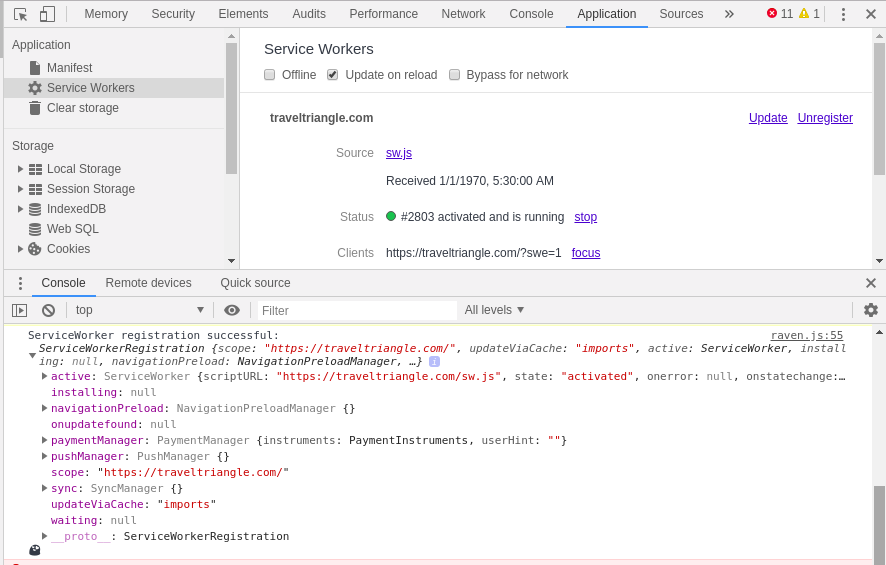Click the Clear storage trash icon
This screenshot has height=565, width=886.
[35, 108]
